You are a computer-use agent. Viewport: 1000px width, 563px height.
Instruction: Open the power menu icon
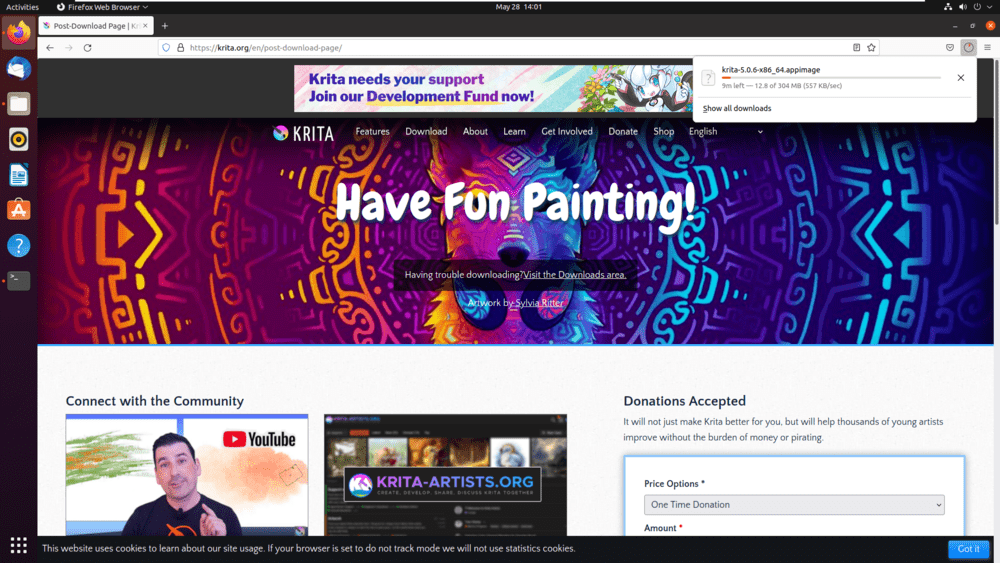coord(977,7)
